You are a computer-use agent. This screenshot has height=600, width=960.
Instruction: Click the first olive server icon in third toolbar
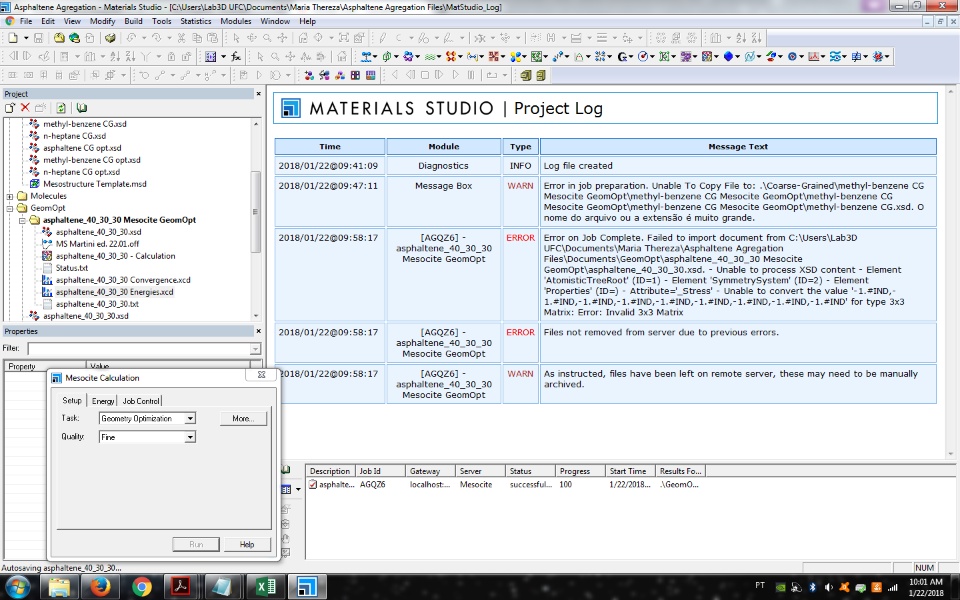click(525, 75)
